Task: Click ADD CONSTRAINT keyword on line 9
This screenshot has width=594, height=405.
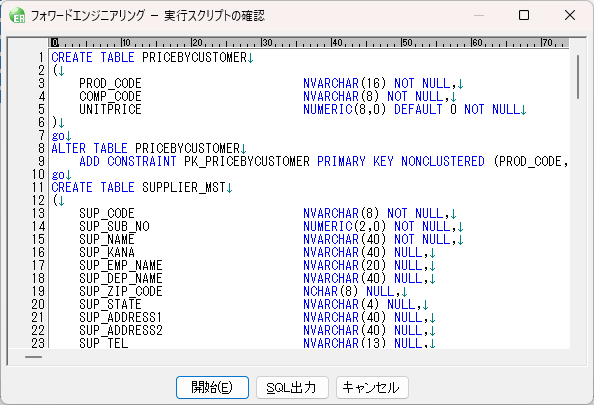Action: (128, 161)
